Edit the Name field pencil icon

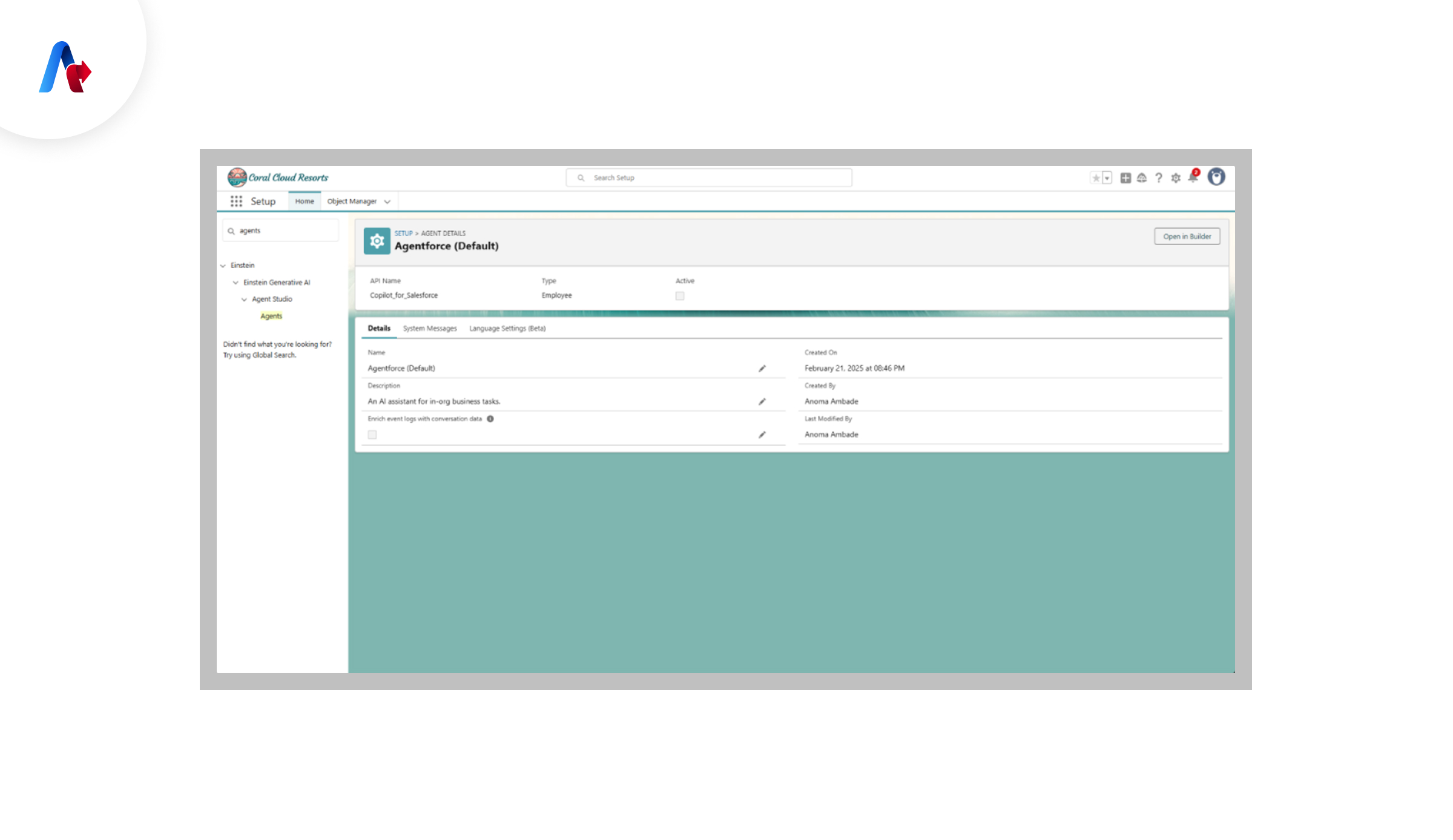coord(762,369)
